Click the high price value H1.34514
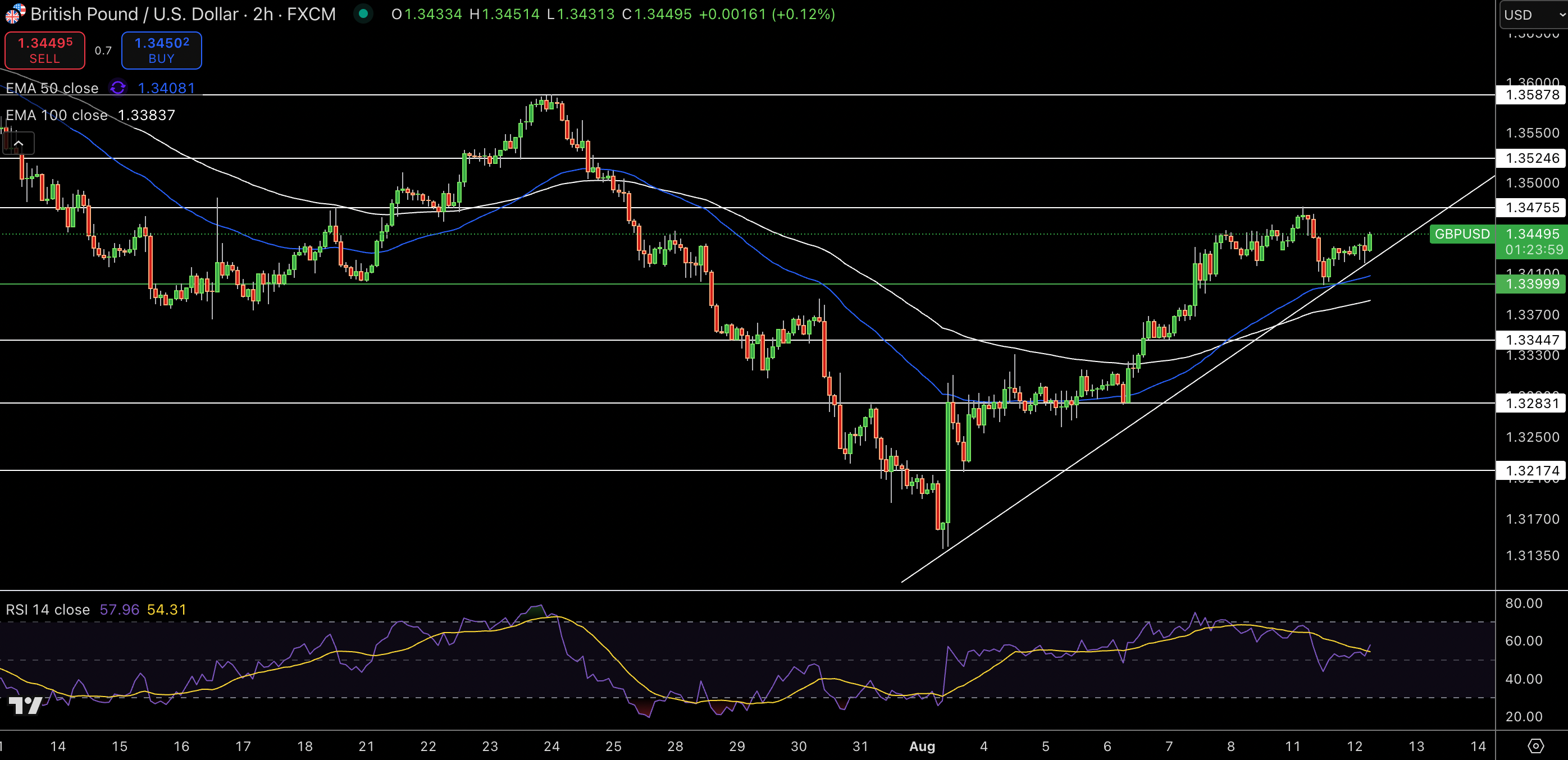This screenshot has height=760, width=1568. (505, 14)
